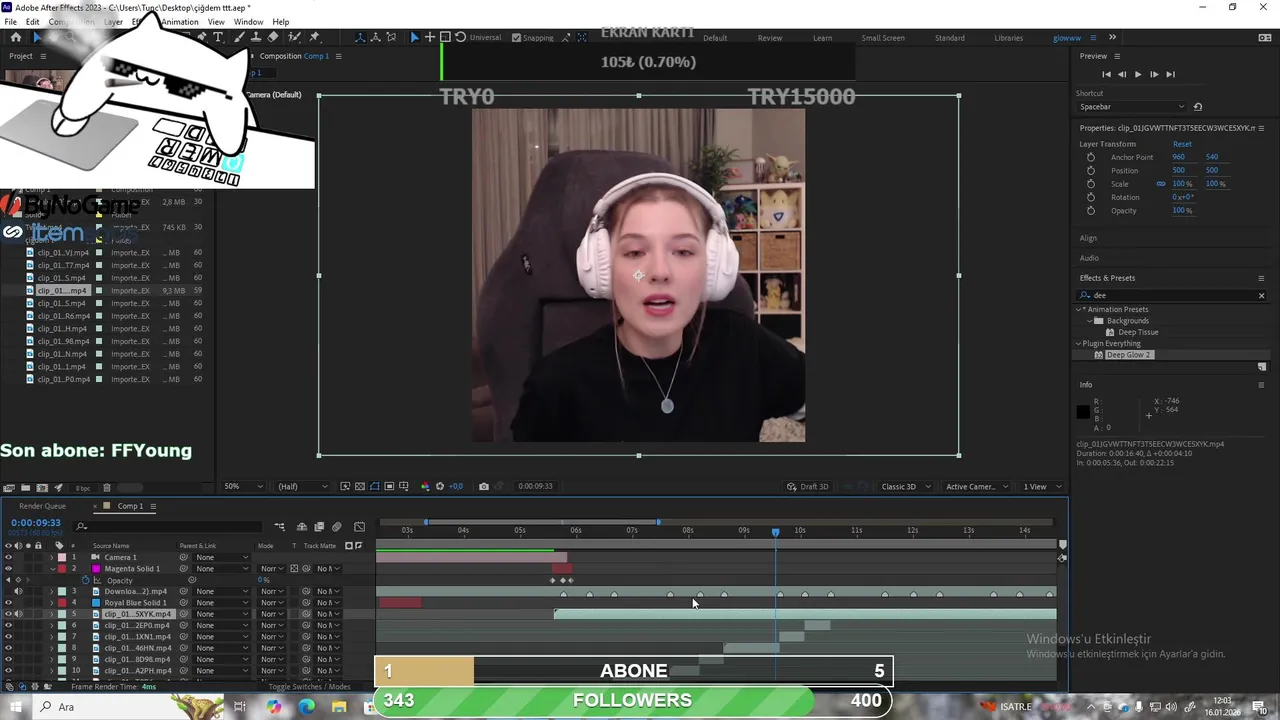This screenshot has height=720, width=1280.
Task: Toggle the Snapping checkbox
Action: coord(516,38)
